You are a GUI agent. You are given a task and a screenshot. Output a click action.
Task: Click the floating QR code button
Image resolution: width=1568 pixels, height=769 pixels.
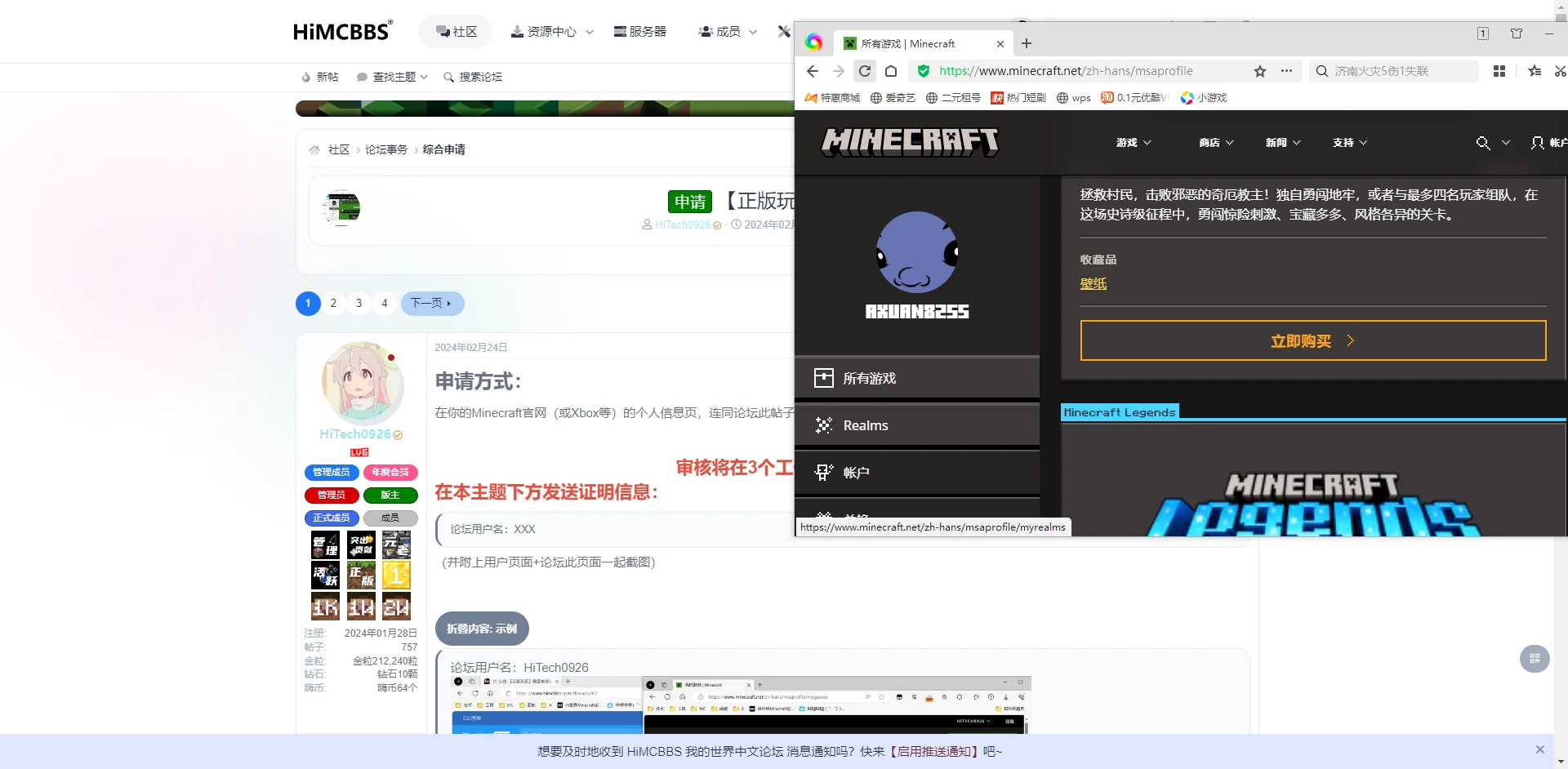1534,659
